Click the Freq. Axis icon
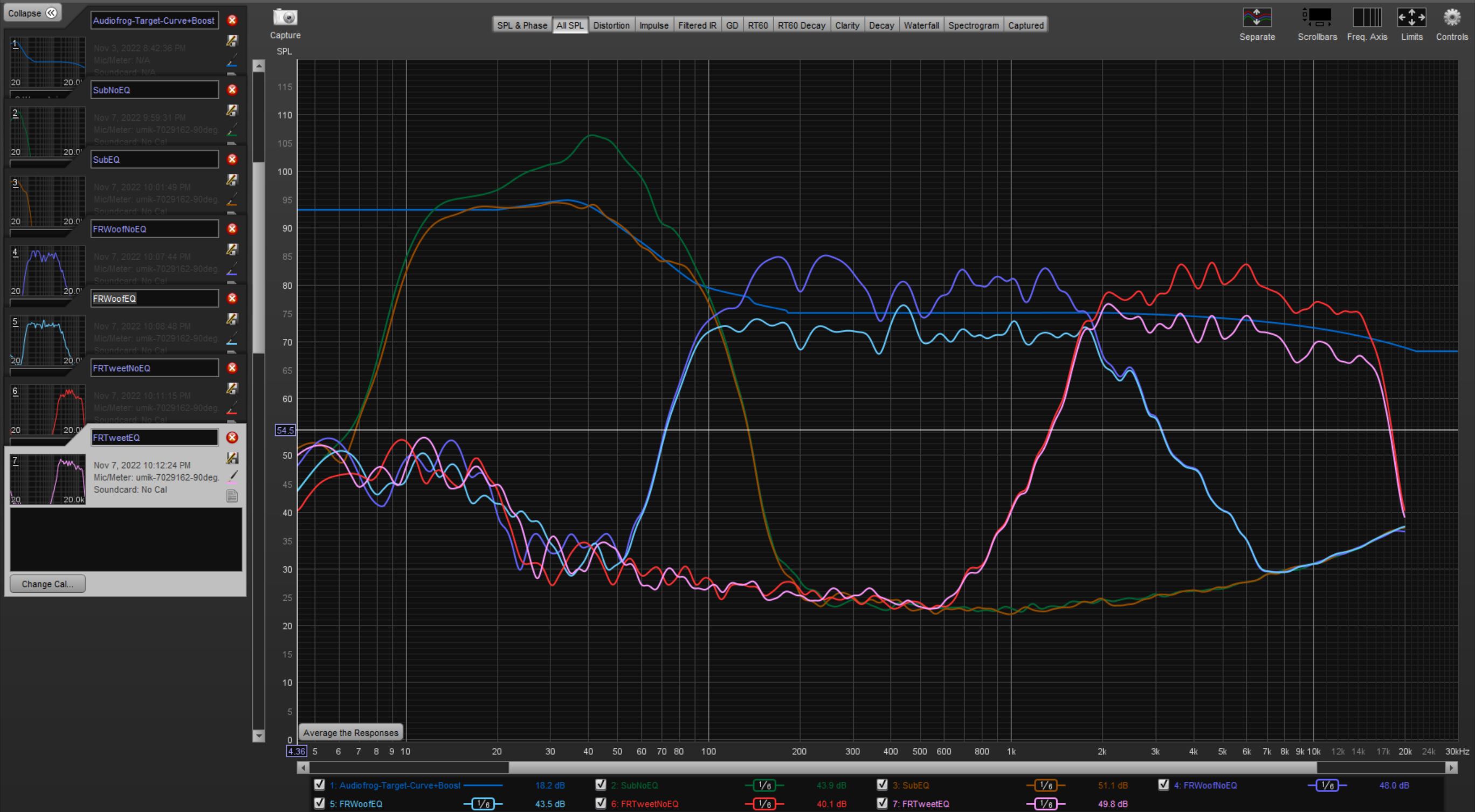 tap(1367, 17)
